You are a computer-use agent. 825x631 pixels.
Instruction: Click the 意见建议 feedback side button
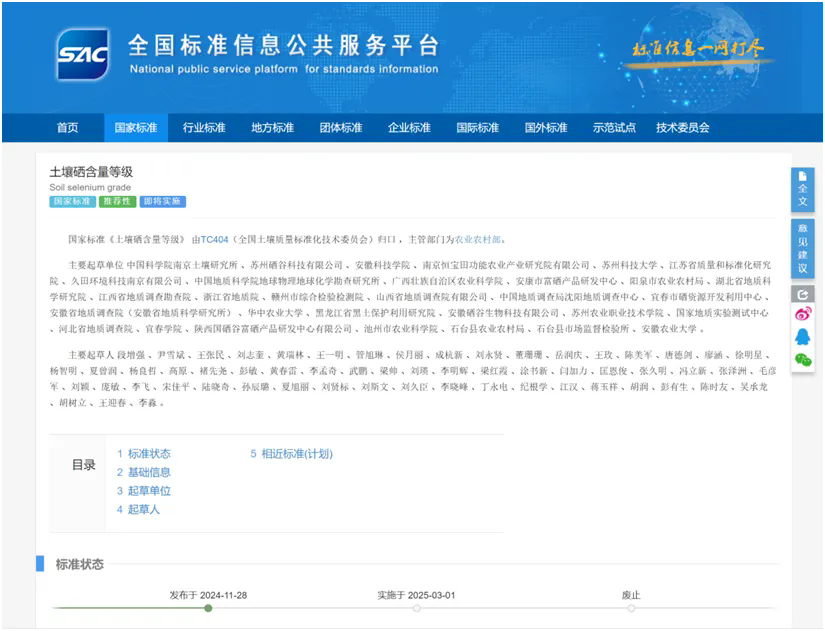[x=802, y=248]
